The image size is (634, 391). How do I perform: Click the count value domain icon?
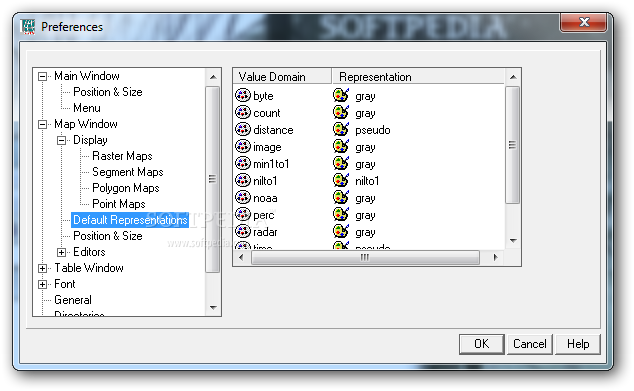tap(243, 112)
